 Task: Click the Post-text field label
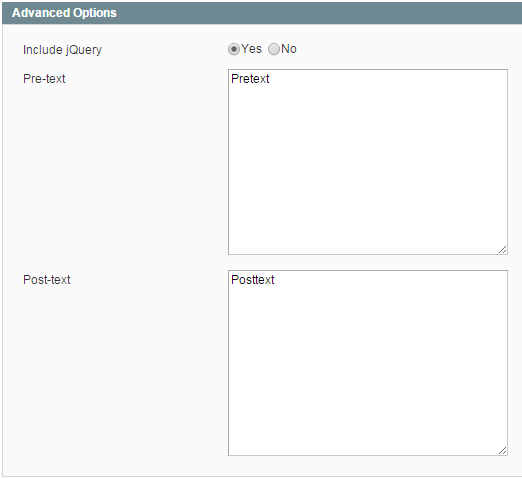click(x=47, y=280)
